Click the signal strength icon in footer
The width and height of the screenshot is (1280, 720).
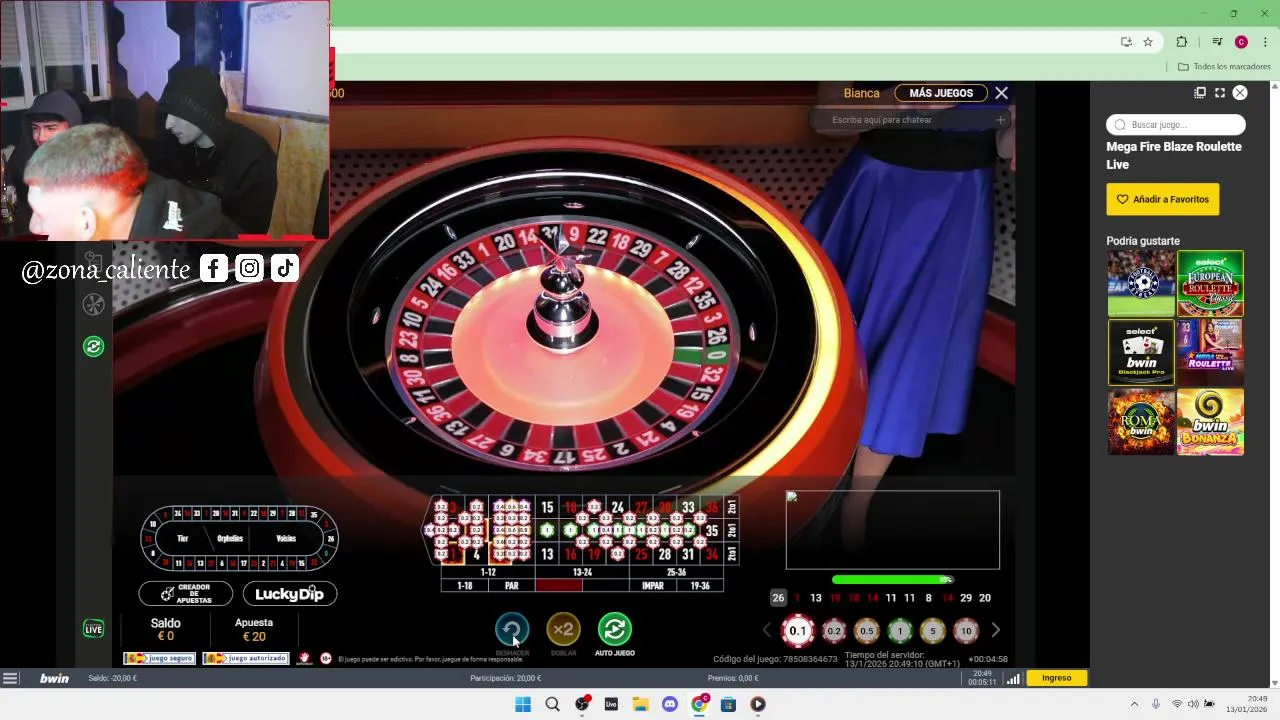[1013, 678]
